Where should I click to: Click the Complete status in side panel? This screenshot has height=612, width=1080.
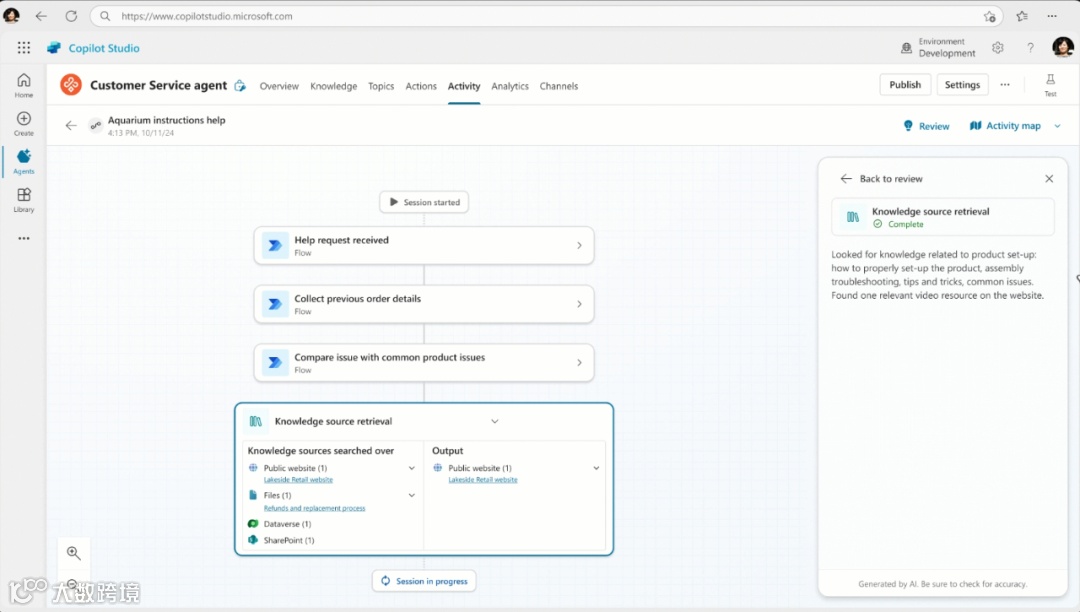coord(898,224)
